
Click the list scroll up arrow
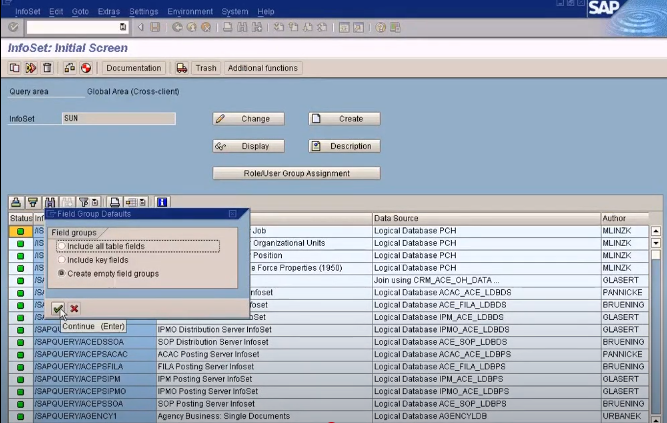coord(656,231)
